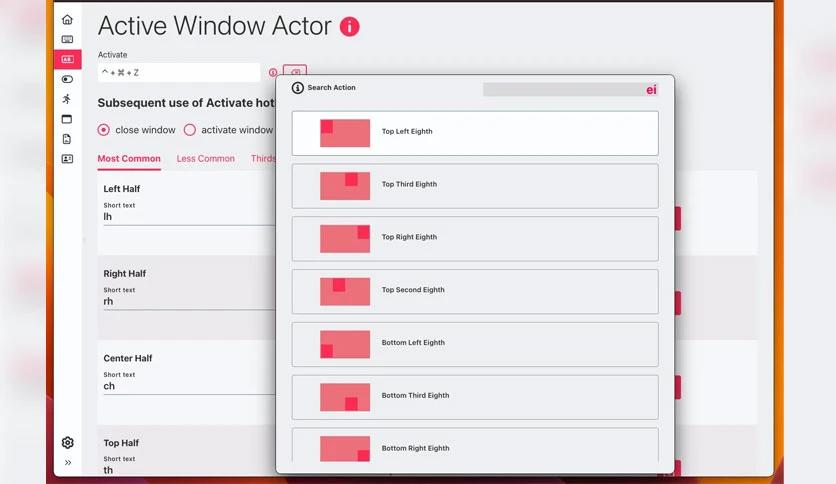Edit the Center Half short text field

coord(189,386)
